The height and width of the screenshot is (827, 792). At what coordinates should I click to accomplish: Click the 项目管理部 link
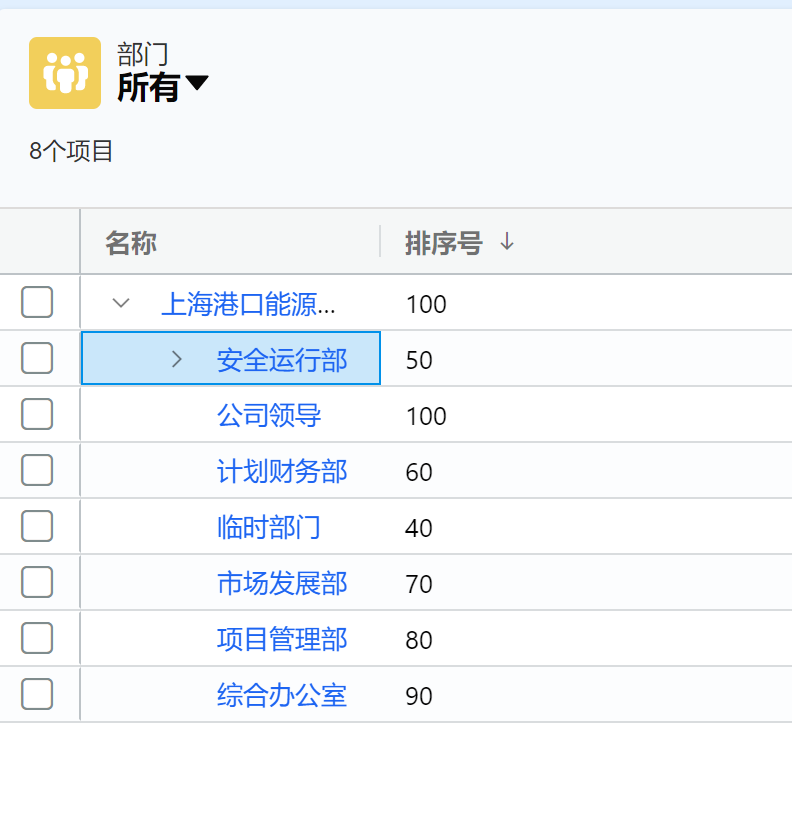pyautogui.click(x=282, y=639)
